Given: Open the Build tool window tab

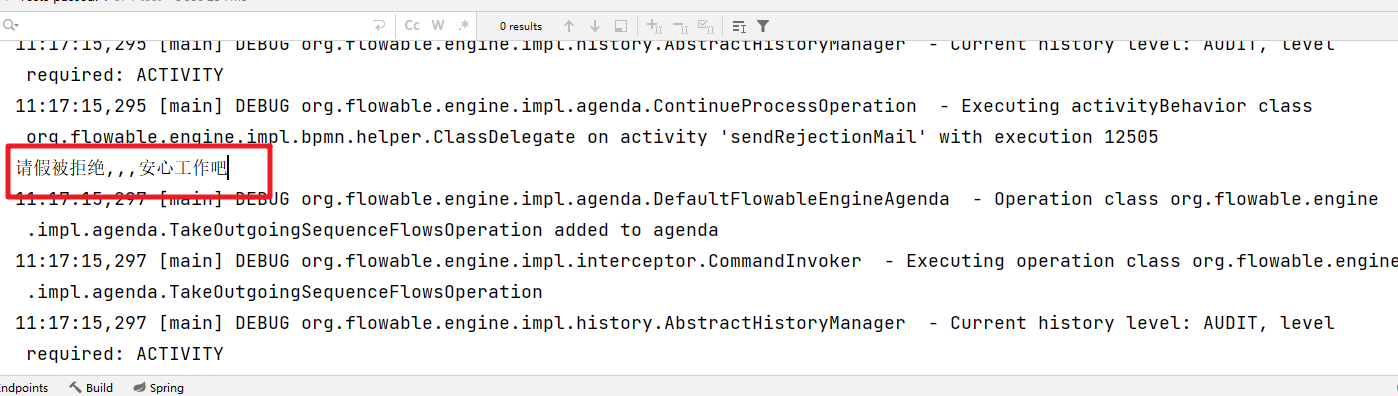Looking at the screenshot, I should [91, 388].
